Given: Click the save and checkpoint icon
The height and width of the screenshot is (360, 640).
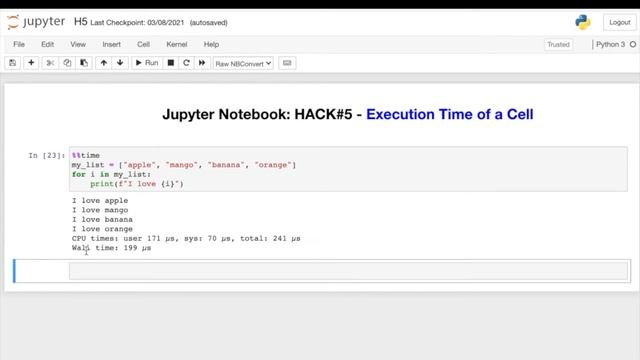Looking at the screenshot, I should [x=13, y=63].
